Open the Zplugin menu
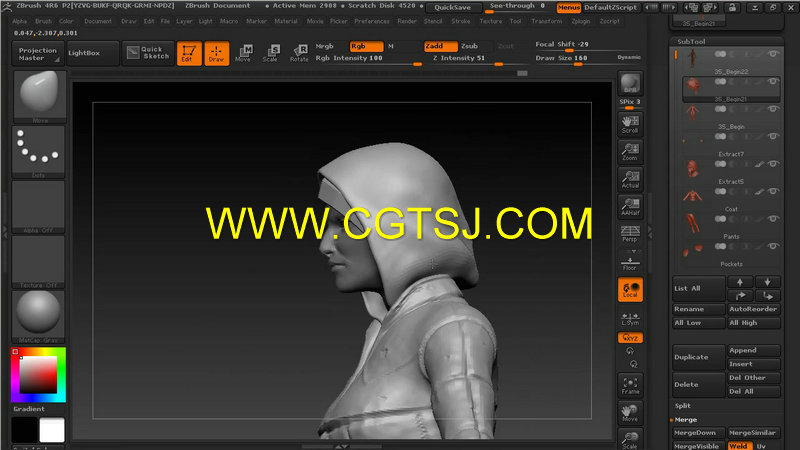The width and height of the screenshot is (800, 450). click(x=580, y=21)
